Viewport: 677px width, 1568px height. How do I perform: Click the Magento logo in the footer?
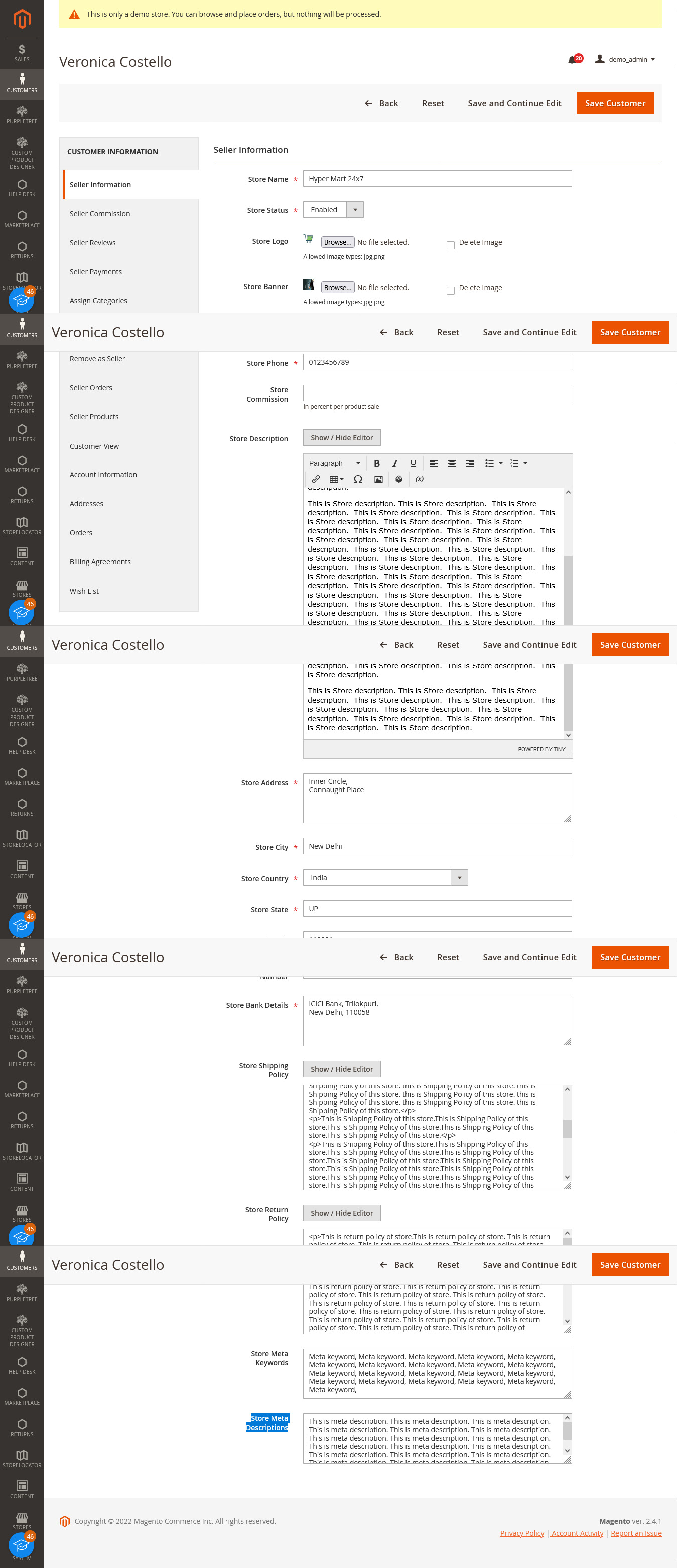click(x=65, y=1521)
